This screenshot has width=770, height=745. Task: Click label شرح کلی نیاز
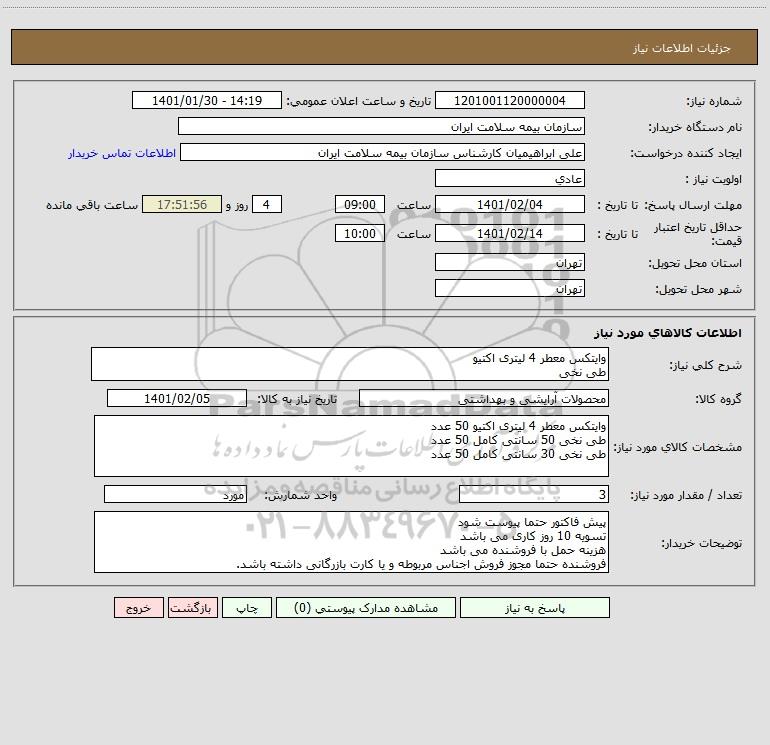[x=706, y=365]
